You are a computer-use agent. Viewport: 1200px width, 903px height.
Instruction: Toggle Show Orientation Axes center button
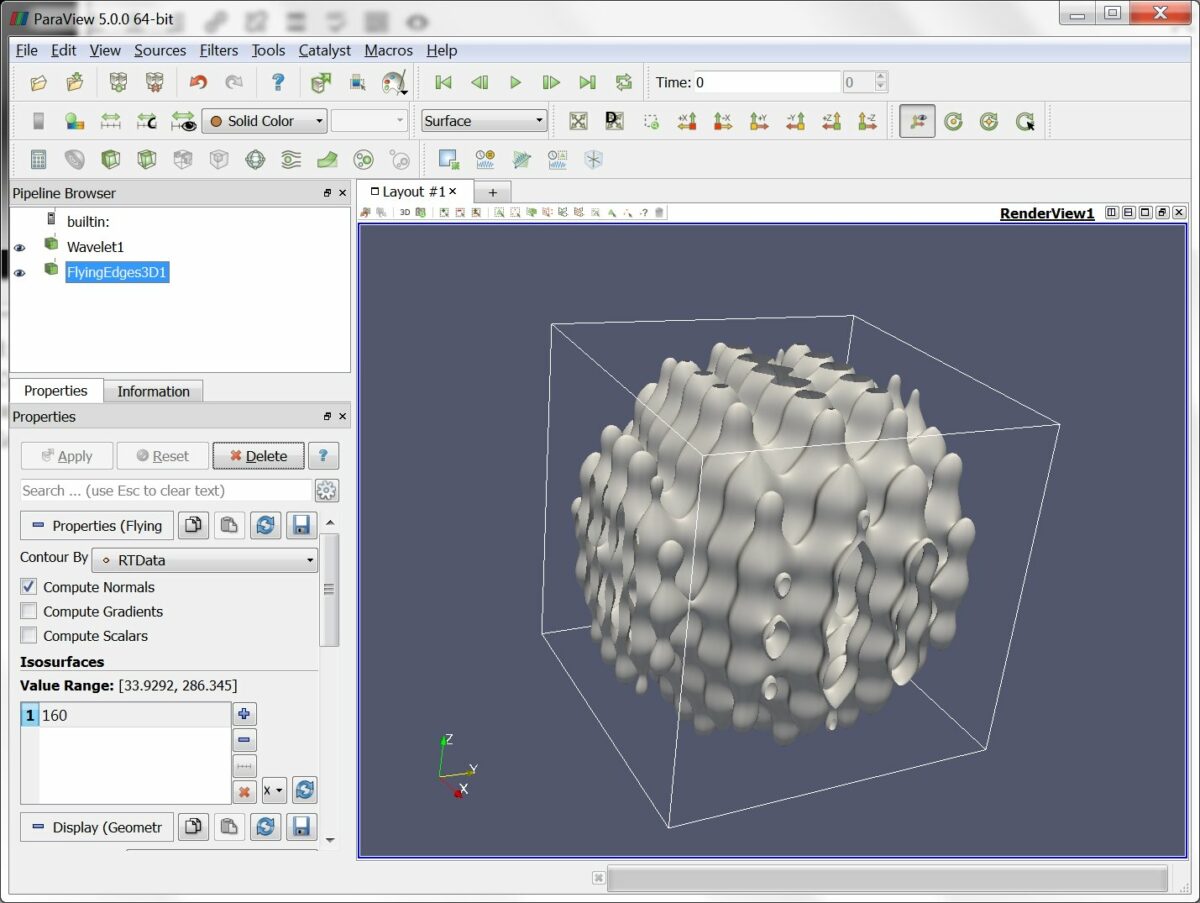tap(917, 121)
